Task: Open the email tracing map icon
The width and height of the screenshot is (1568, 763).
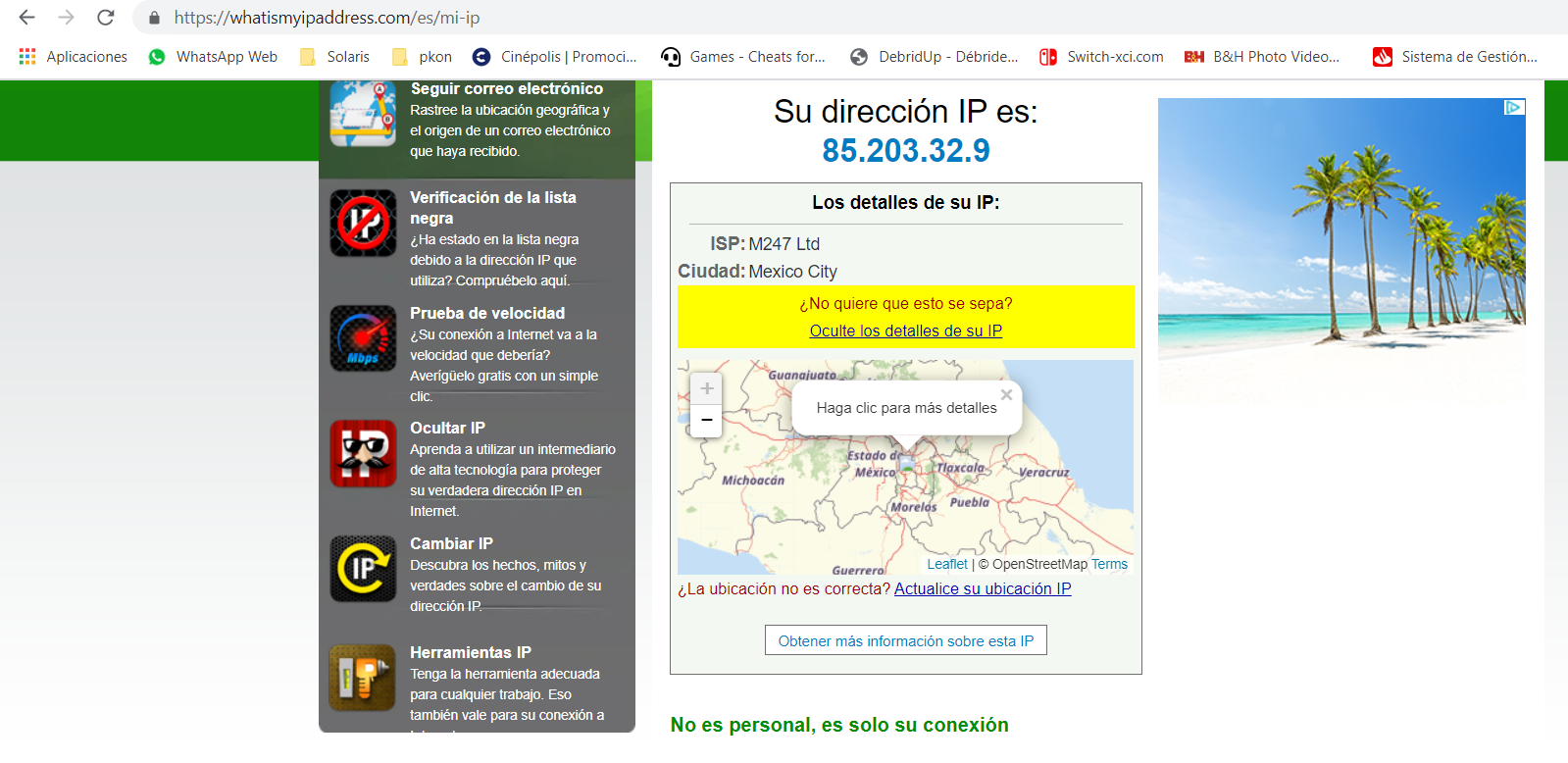Action: (x=363, y=114)
